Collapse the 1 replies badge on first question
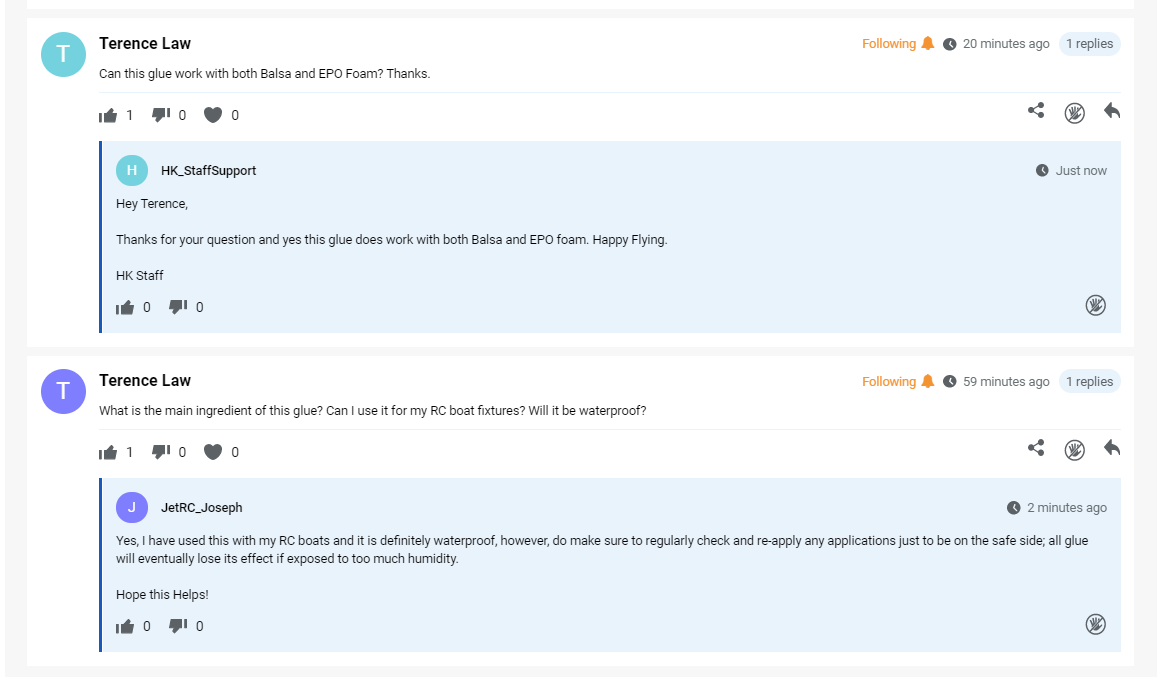The image size is (1159, 677). [x=1090, y=44]
